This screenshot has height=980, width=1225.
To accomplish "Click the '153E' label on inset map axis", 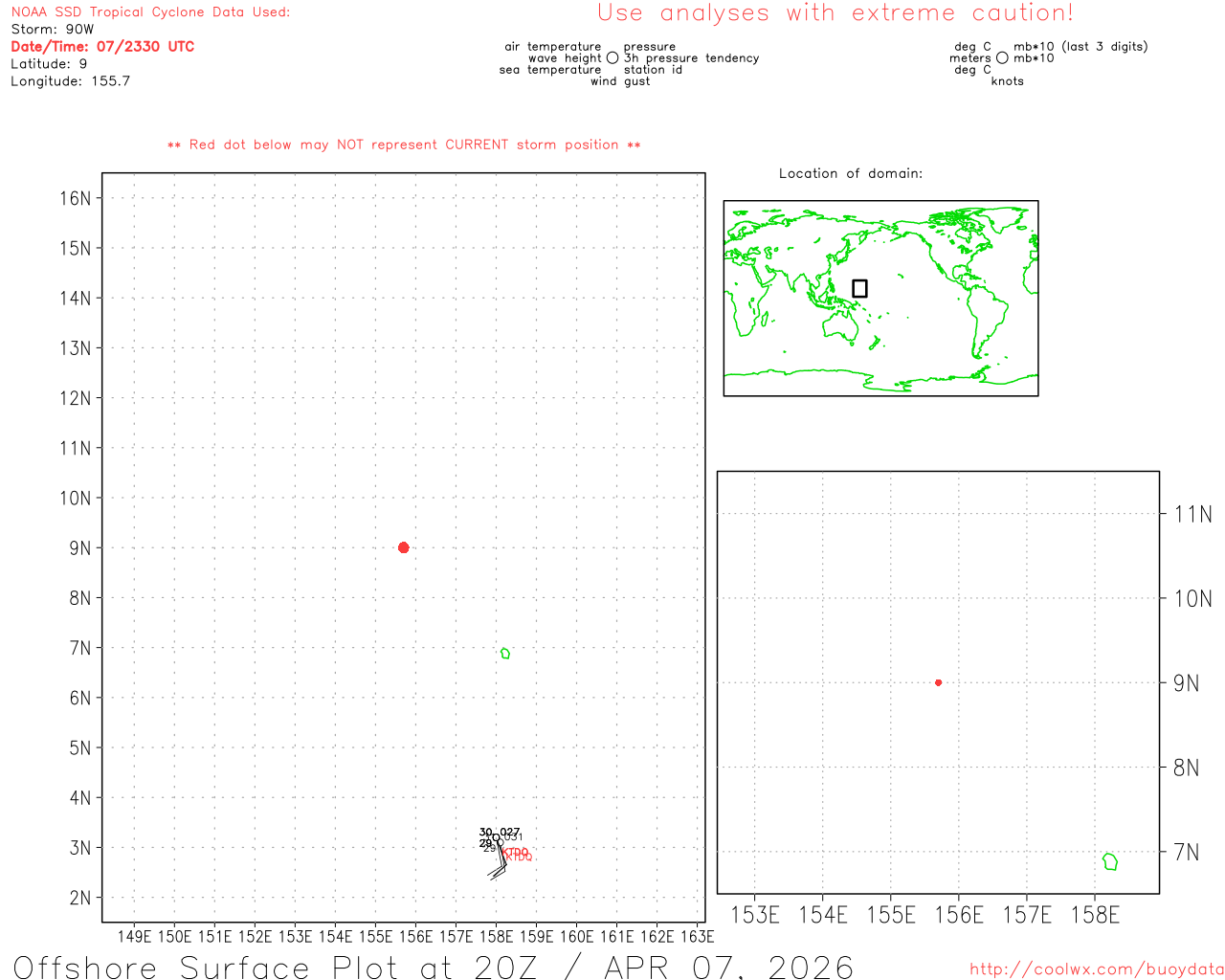I will coord(755,915).
